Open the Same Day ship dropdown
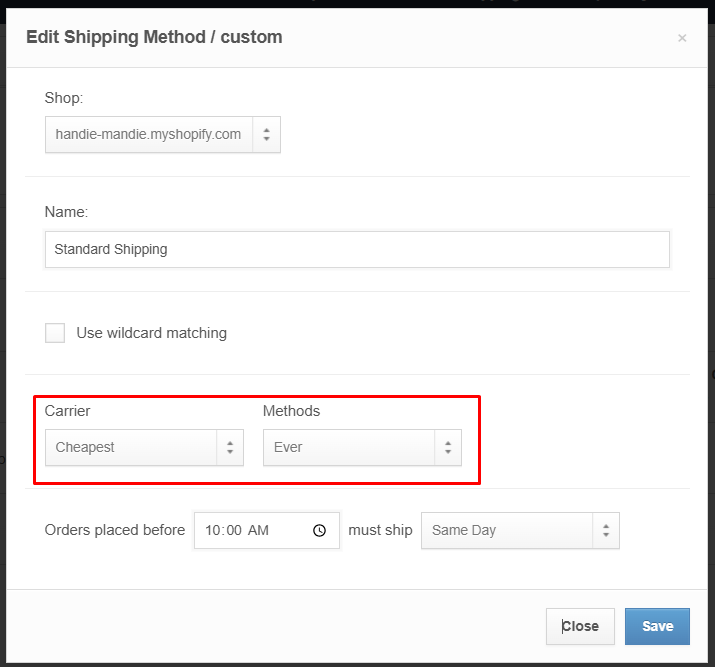 (520, 530)
